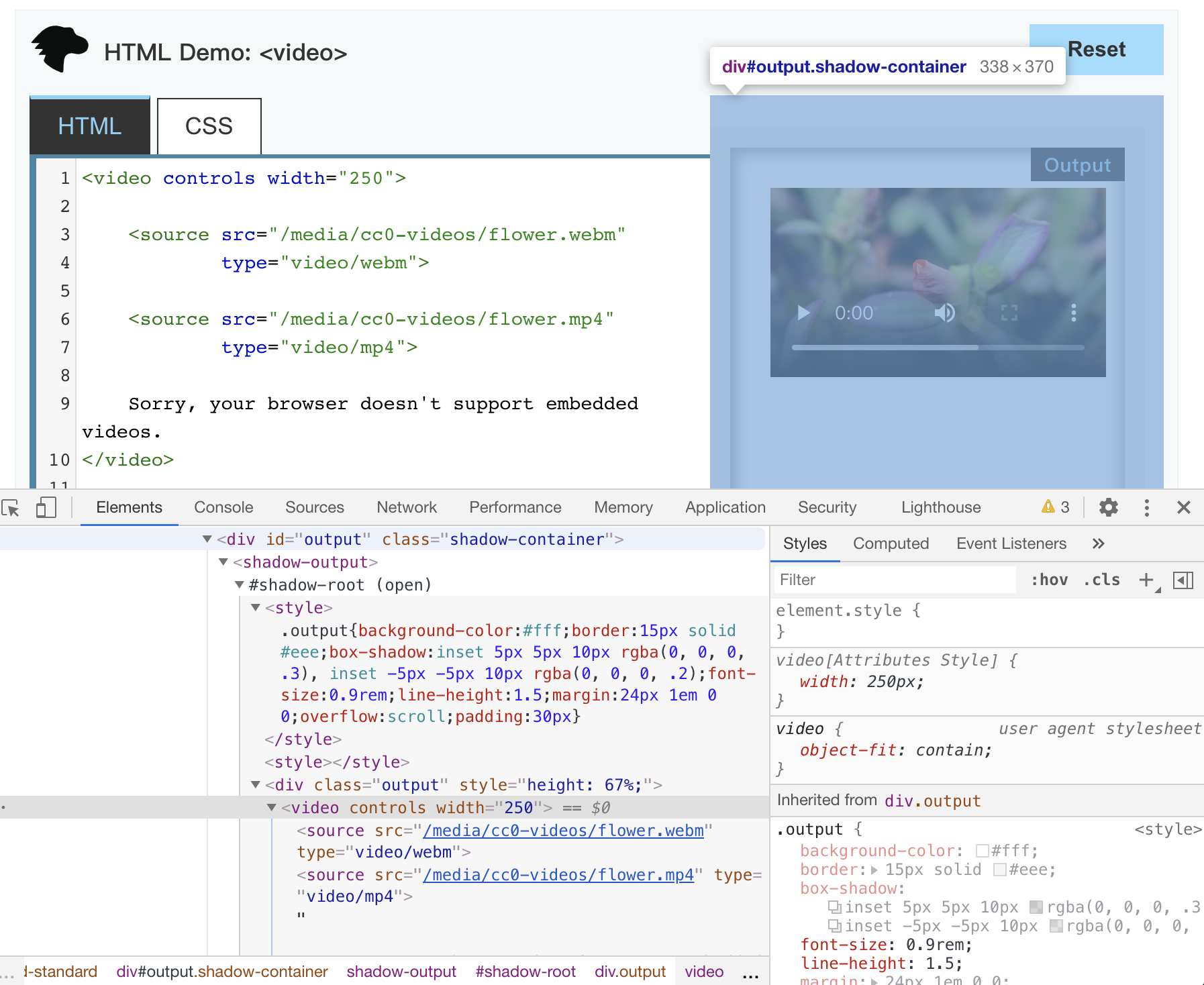
Task: Open DevTools settings gear
Action: click(1108, 508)
